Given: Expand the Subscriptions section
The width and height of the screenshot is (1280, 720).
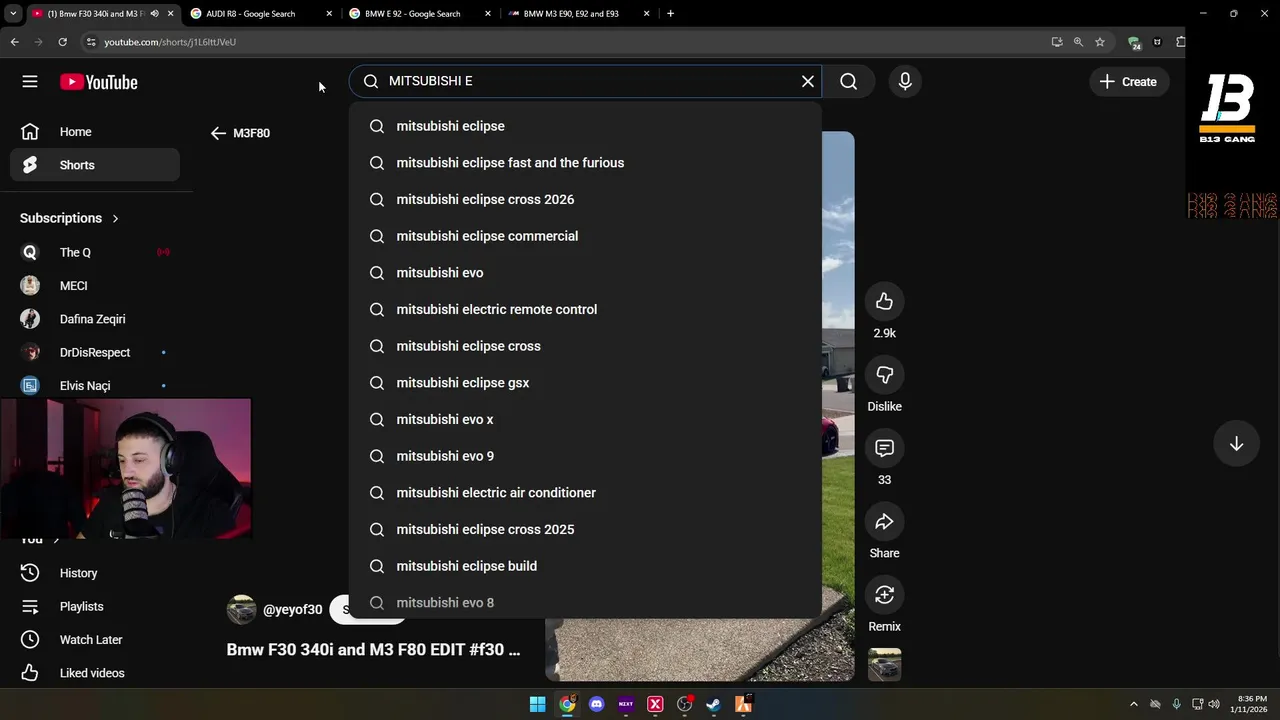Looking at the screenshot, I should (70, 218).
